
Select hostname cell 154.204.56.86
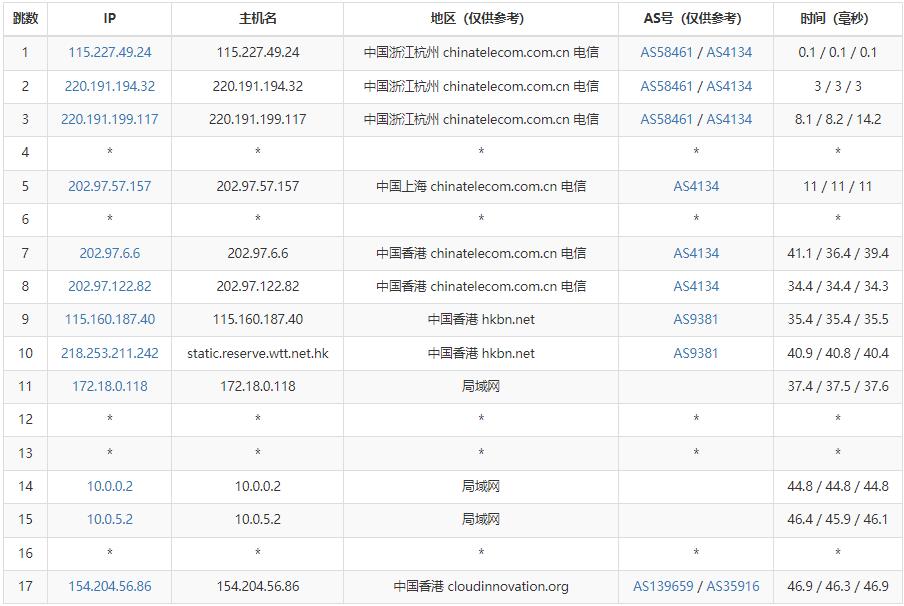[x=258, y=586]
